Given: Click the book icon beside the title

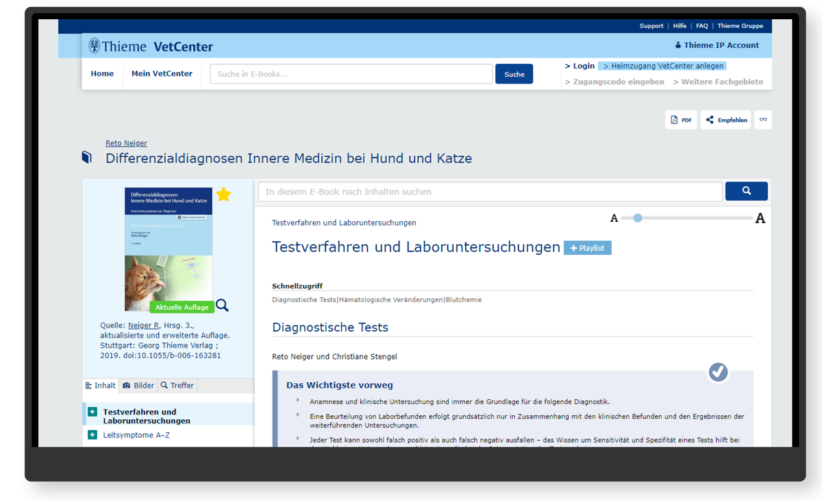Looking at the screenshot, I should pos(87,157).
